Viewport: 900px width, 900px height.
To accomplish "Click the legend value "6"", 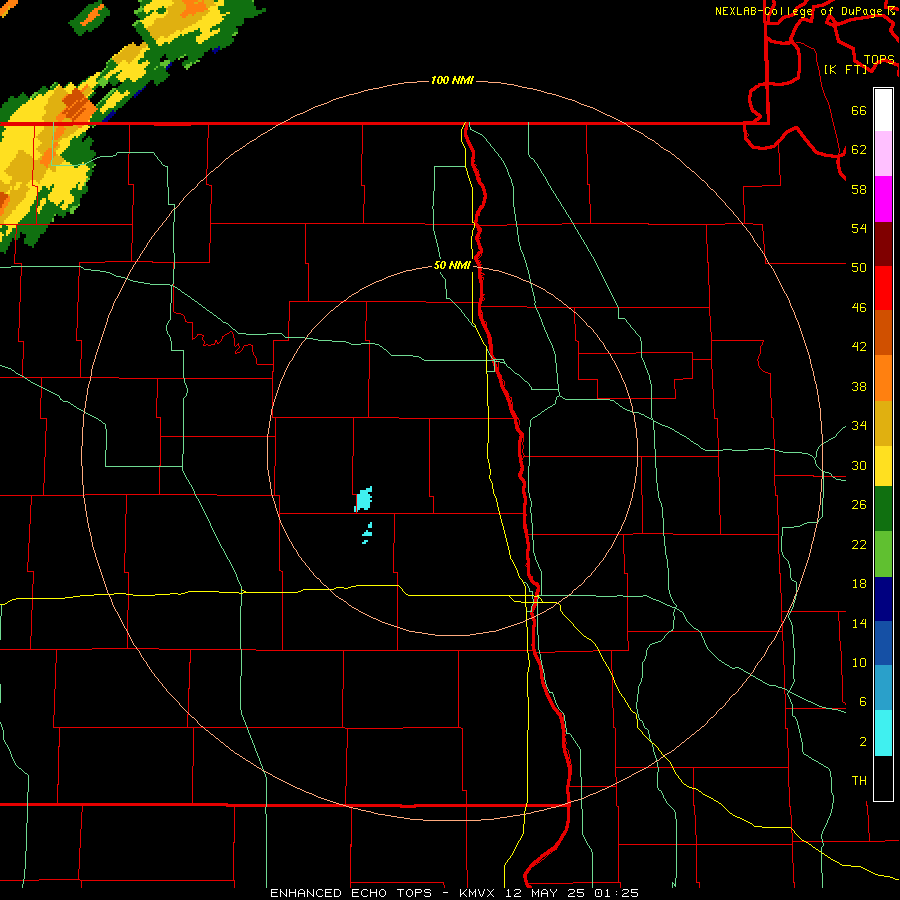I will pyautogui.click(x=863, y=701).
